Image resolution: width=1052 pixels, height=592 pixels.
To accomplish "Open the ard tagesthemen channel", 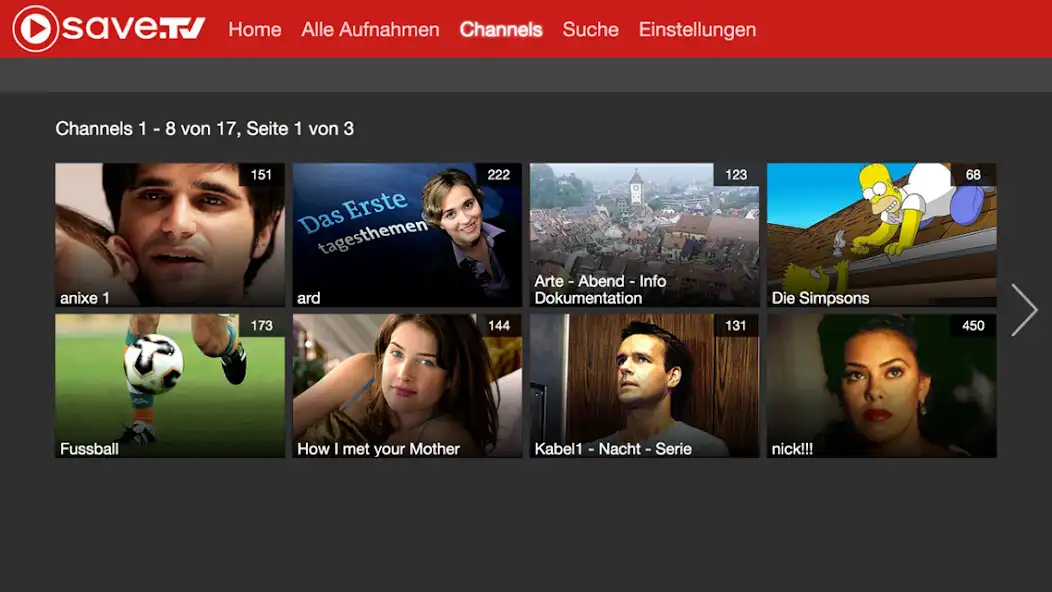I will 406,233.
